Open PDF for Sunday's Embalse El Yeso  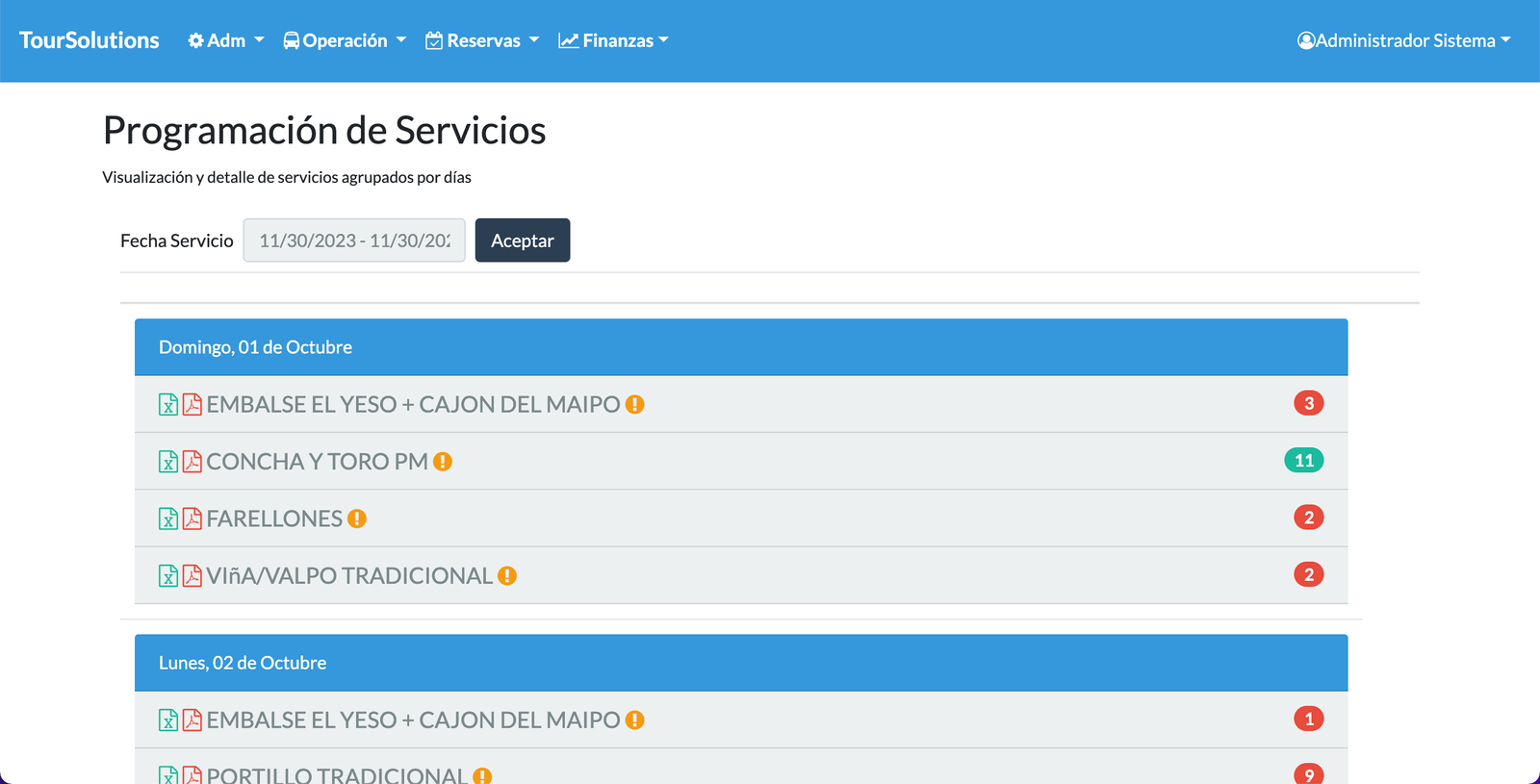192,404
